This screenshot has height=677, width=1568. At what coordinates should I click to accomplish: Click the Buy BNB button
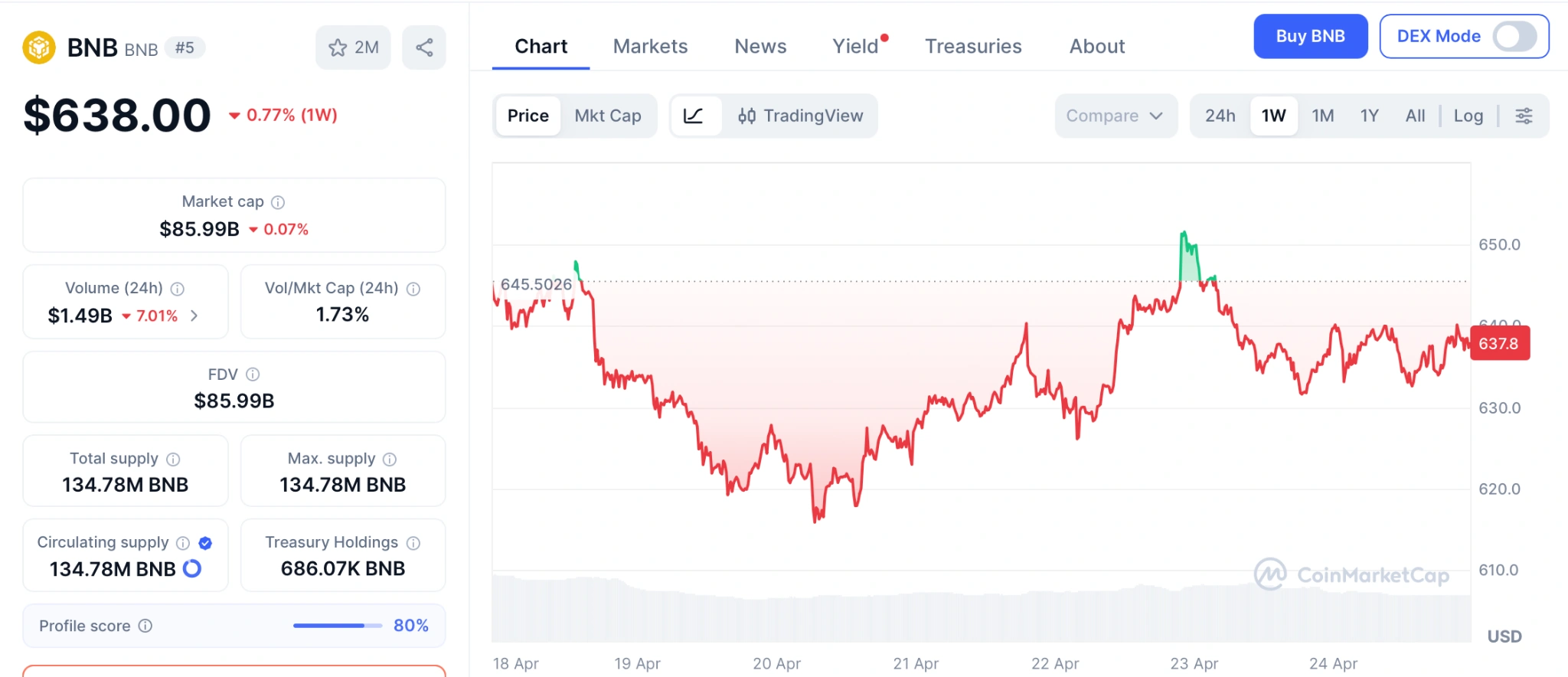tap(1310, 36)
